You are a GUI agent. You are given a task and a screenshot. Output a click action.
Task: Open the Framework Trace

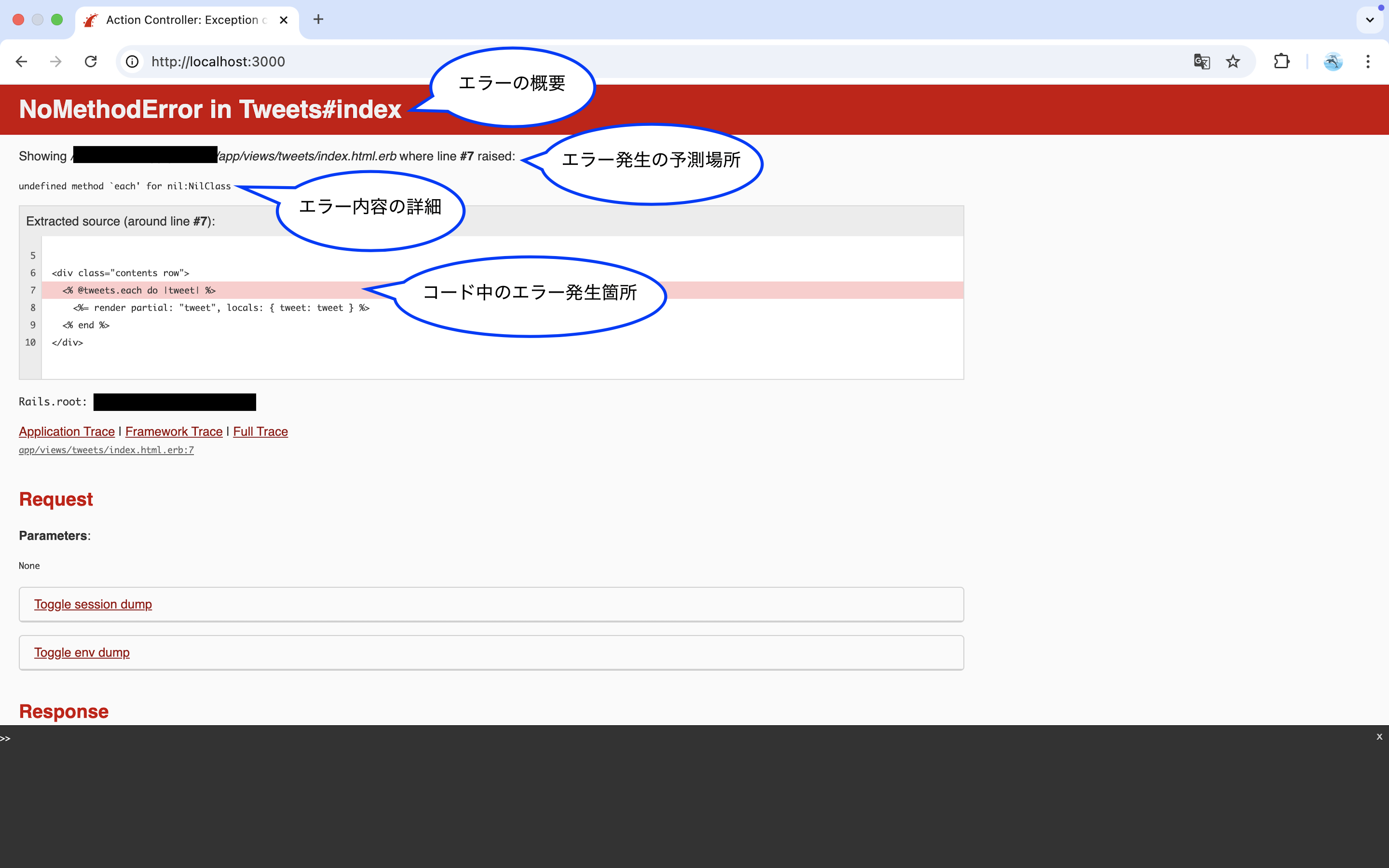[x=173, y=431]
